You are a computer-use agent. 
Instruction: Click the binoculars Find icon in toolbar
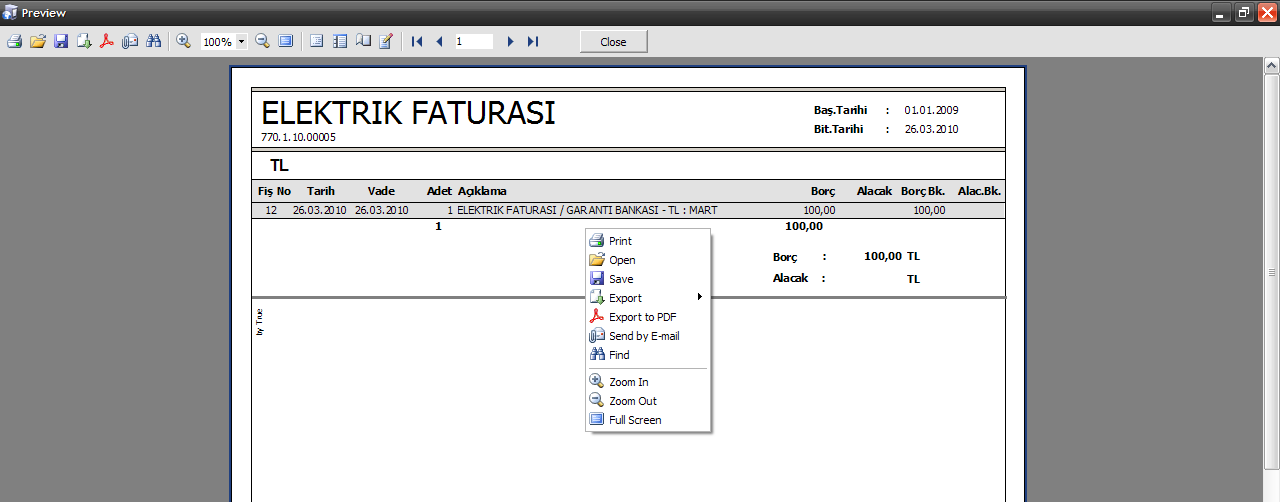(154, 42)
